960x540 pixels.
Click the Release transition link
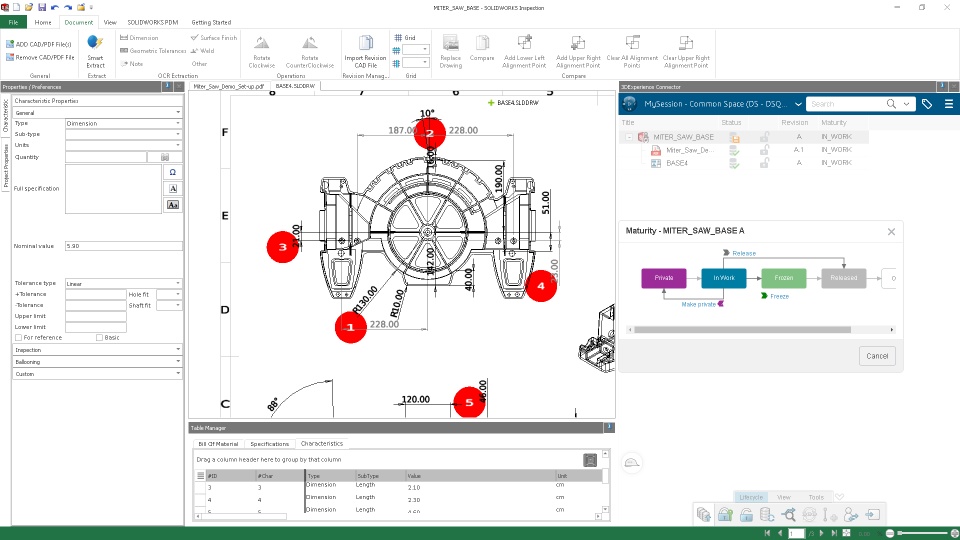coord(744,253)
